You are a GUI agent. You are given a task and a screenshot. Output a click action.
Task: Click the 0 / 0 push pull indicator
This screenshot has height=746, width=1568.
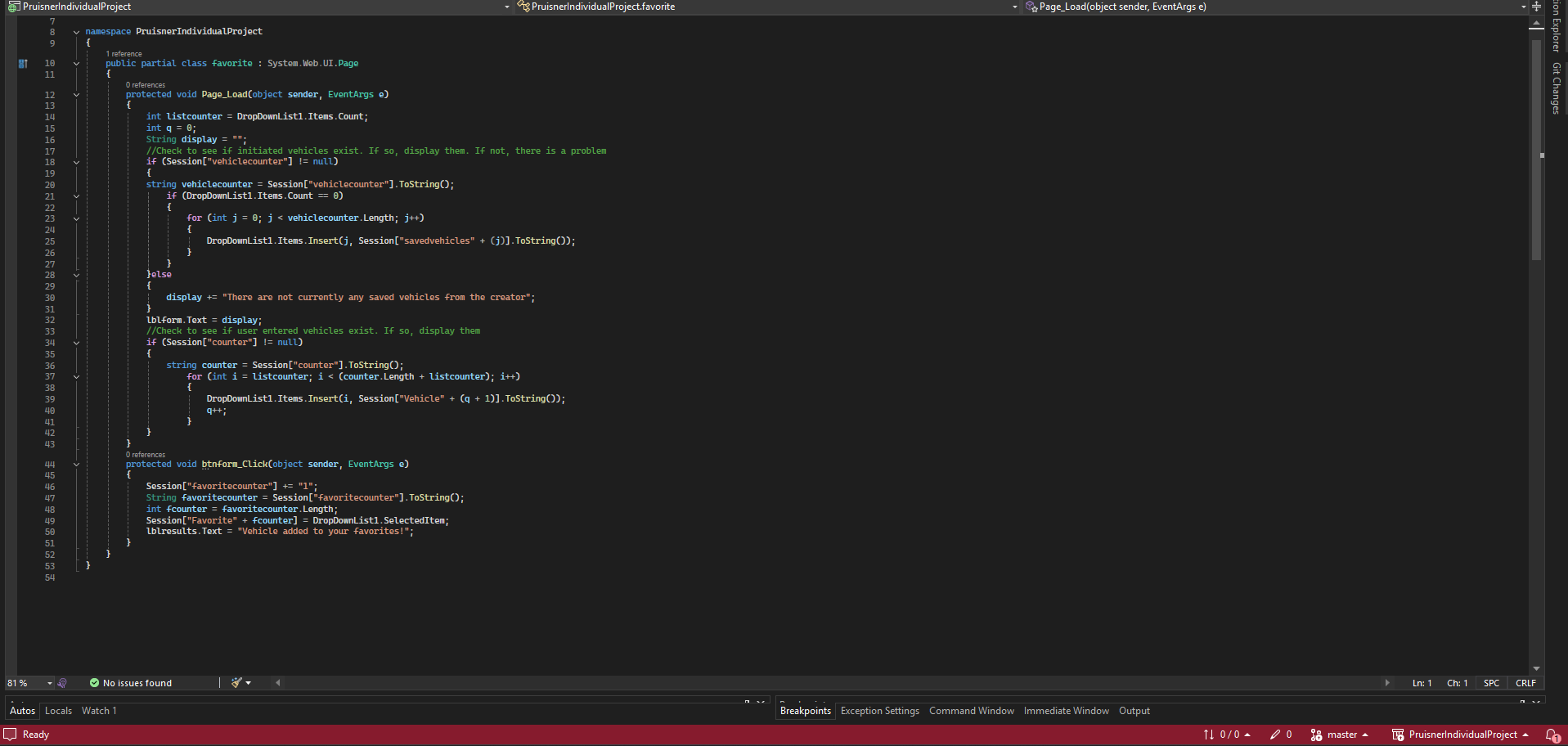pos(1226,735)
